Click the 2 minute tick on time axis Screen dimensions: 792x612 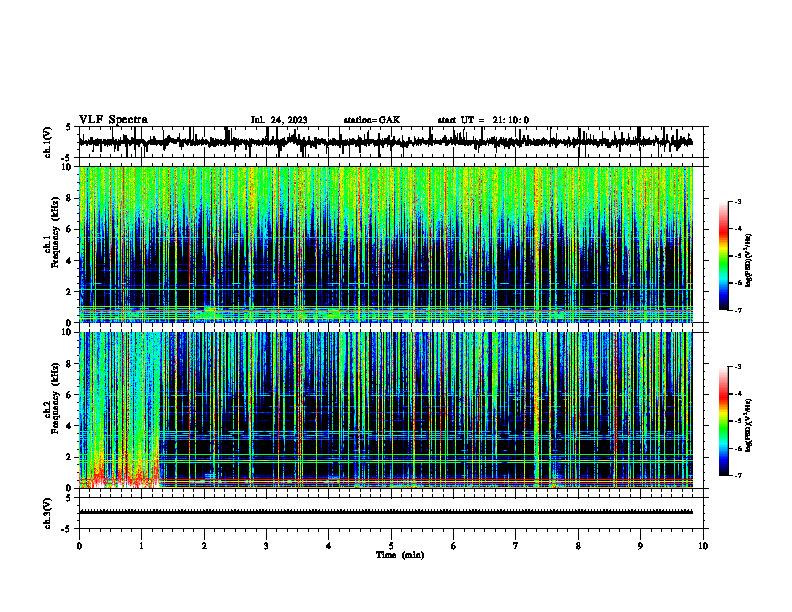[x=204, y=546]
